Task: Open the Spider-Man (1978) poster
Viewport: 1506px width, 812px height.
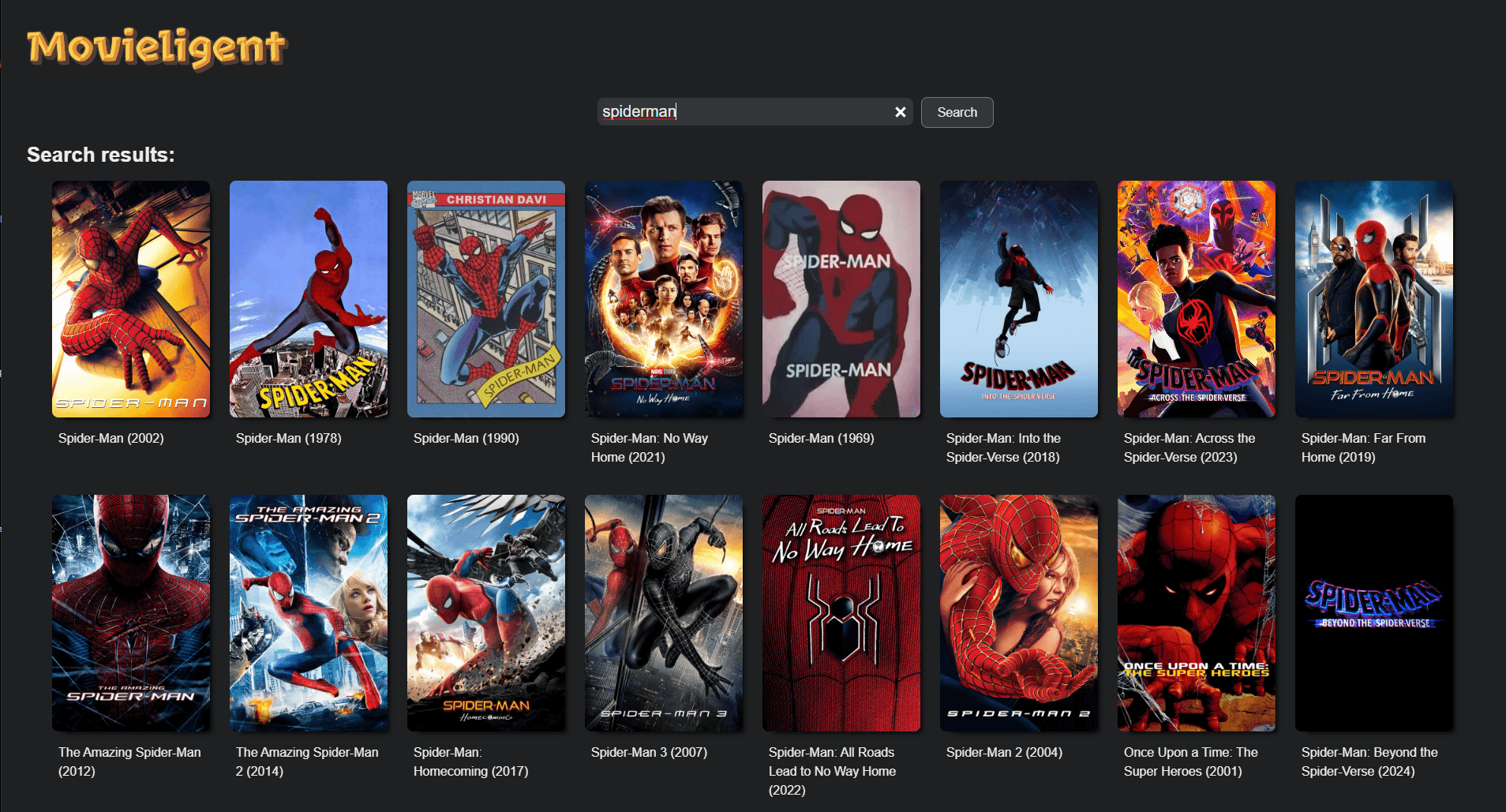Action: (x=309, y=299)
